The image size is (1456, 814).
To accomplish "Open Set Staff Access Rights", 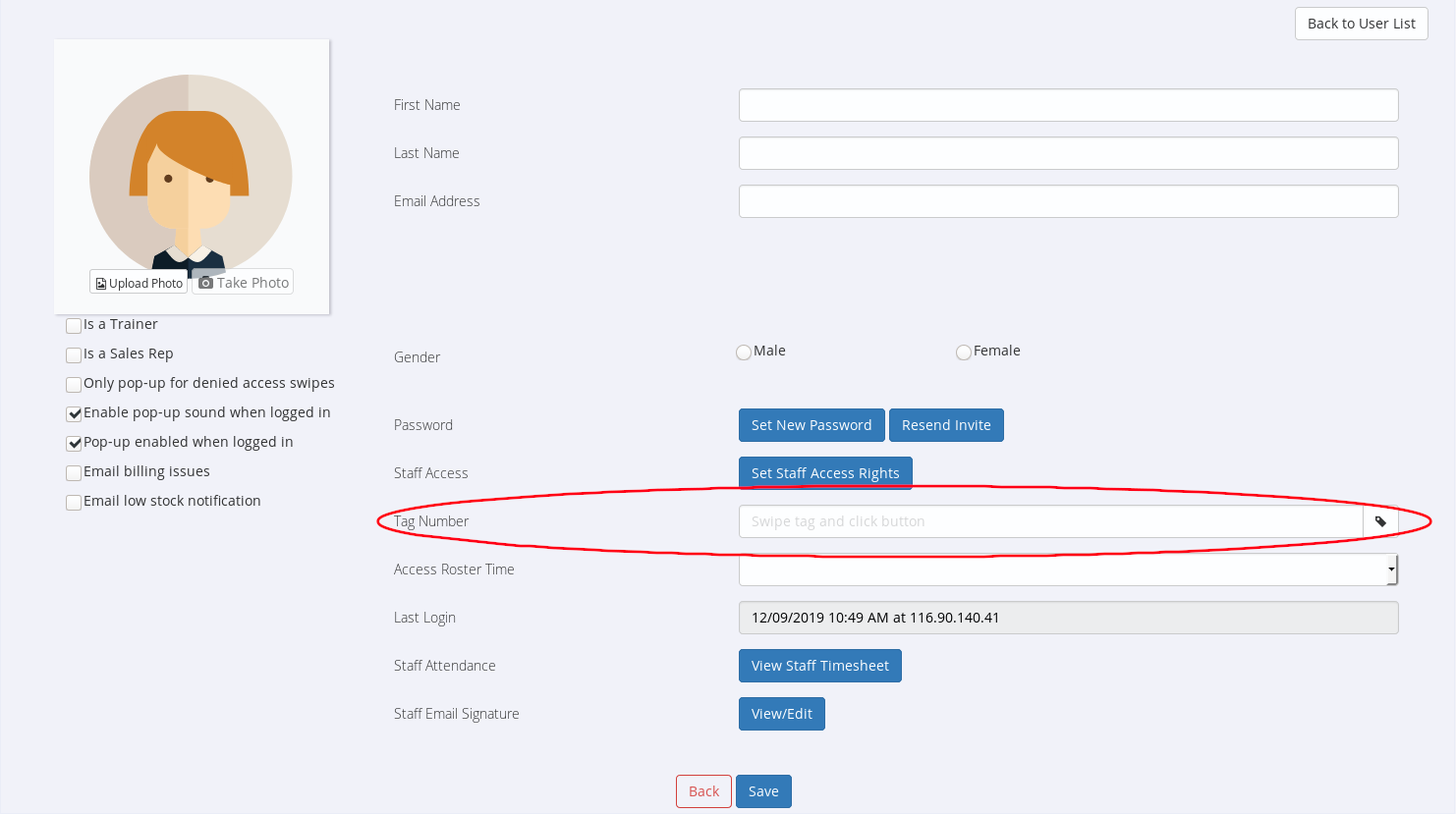I will [x=825, y=473].
